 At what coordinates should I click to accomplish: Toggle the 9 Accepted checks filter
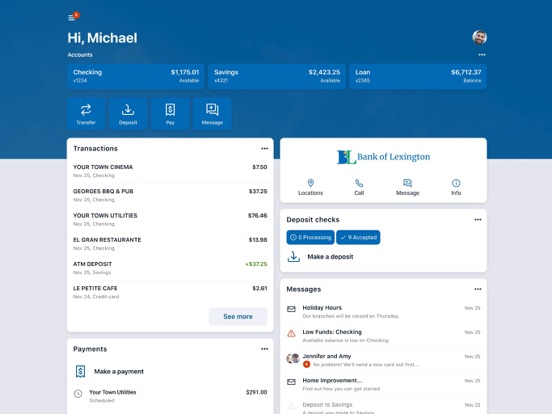pyautogui.click(x=358, y=237)
